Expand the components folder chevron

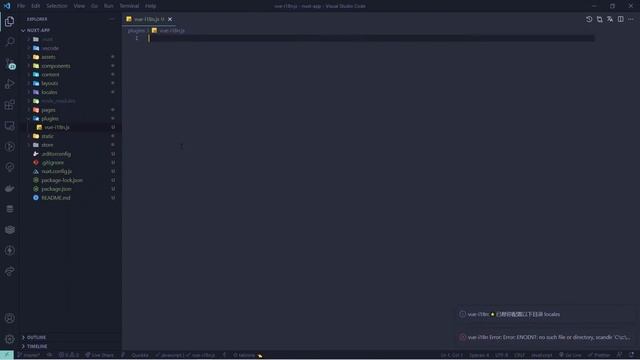click(x=29, y=66)
